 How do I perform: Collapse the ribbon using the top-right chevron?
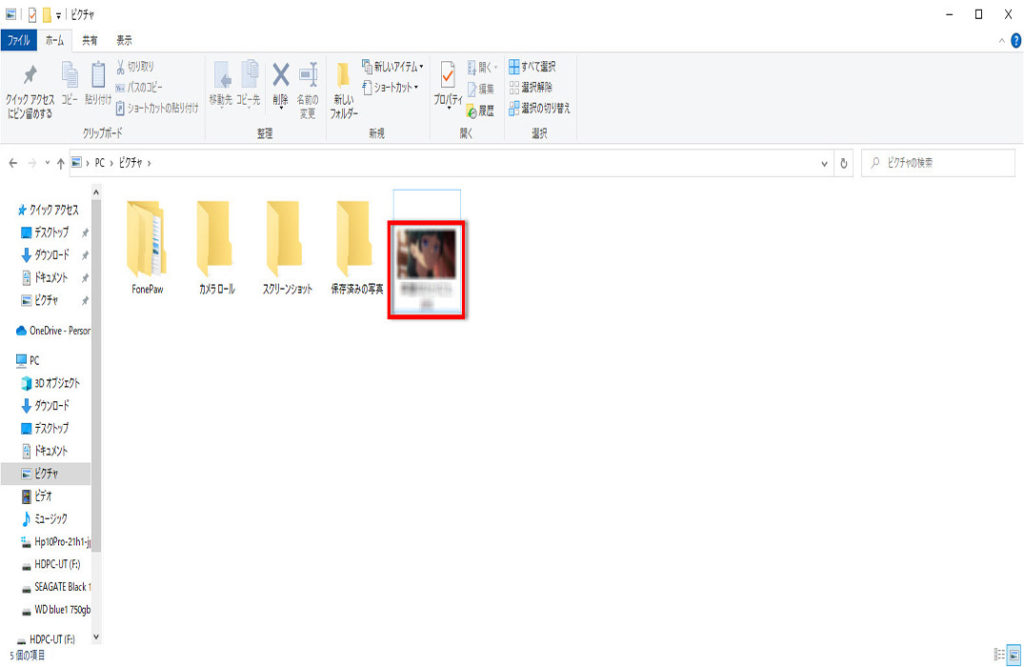point(1002,40)
